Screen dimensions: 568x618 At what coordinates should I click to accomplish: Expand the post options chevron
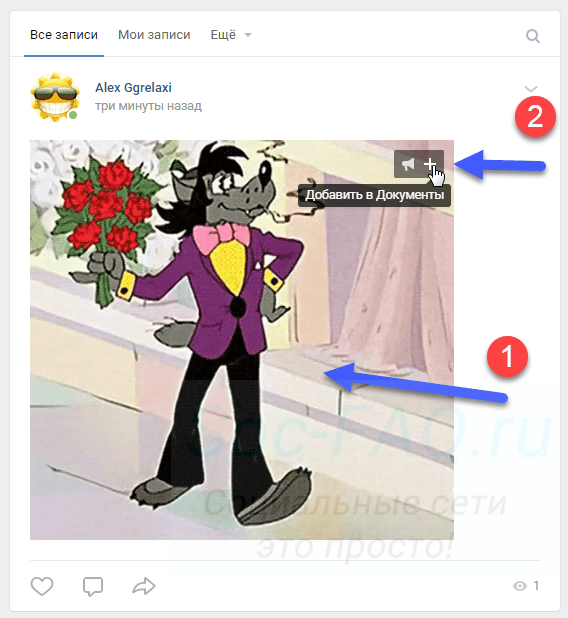point(531,89)
